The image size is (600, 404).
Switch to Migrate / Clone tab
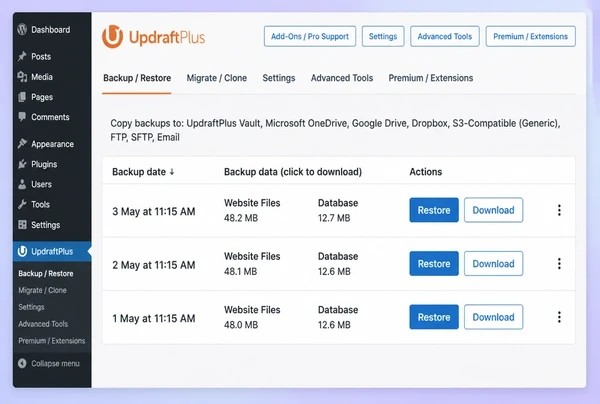tap(217, 78)
